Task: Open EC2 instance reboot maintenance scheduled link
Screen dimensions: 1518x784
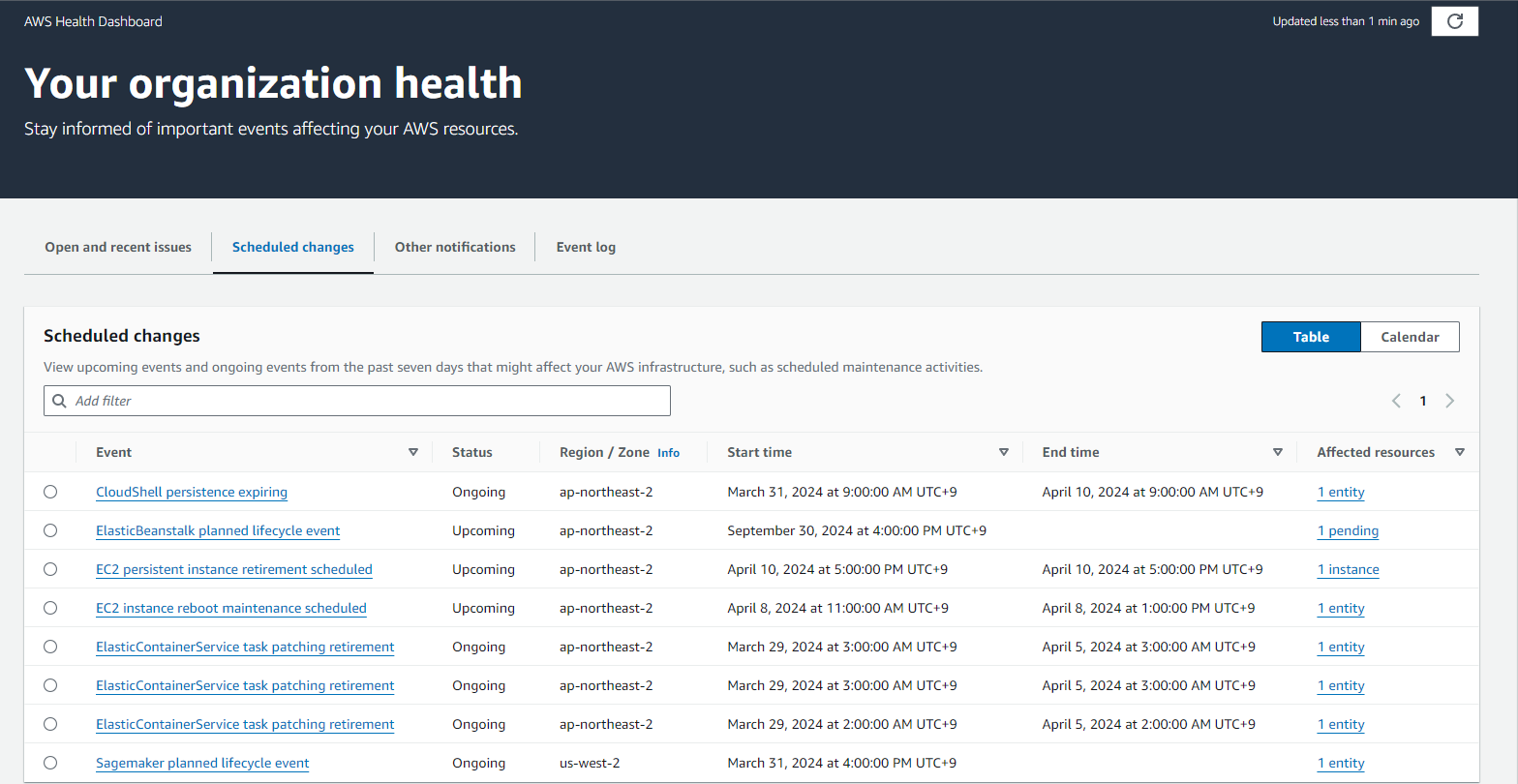Action: (231, 608)
